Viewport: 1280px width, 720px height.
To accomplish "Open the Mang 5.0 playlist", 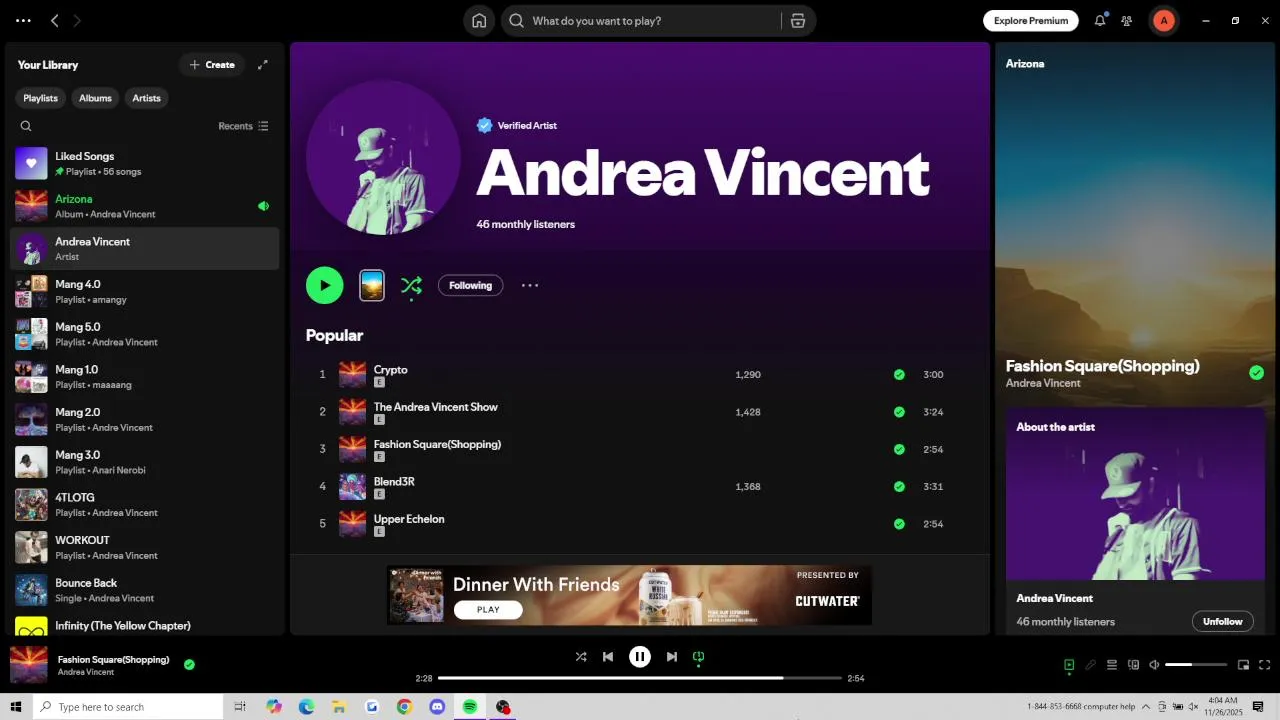I will tap(144, 334).
